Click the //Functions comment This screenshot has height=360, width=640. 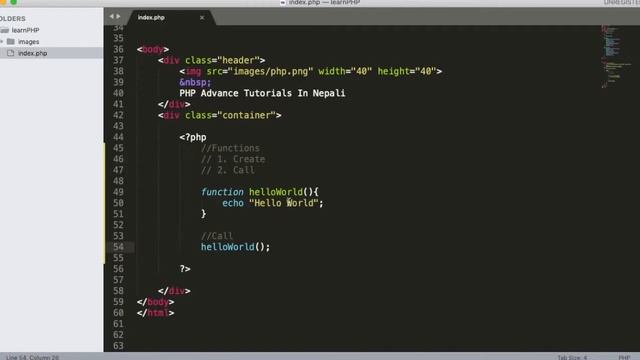tap(230, 148)
